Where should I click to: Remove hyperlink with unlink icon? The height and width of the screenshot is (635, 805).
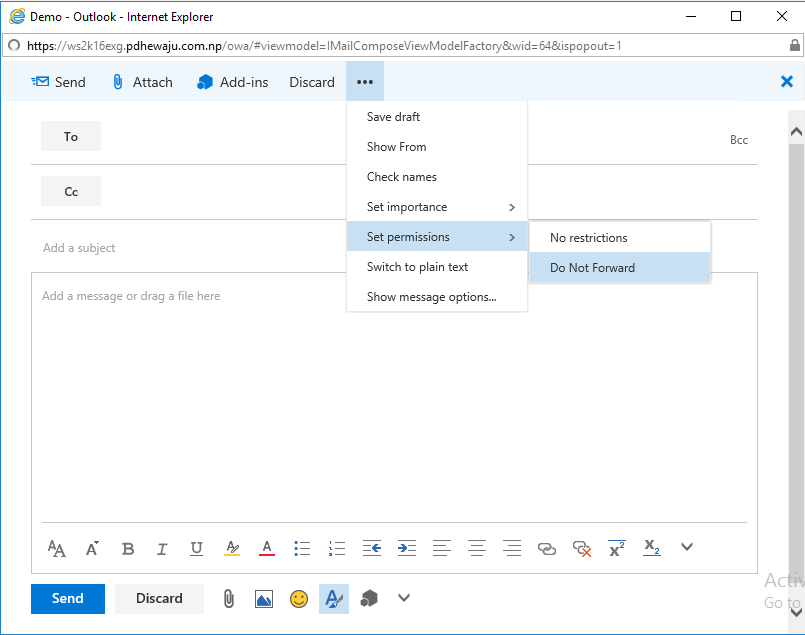pos(582,549)
